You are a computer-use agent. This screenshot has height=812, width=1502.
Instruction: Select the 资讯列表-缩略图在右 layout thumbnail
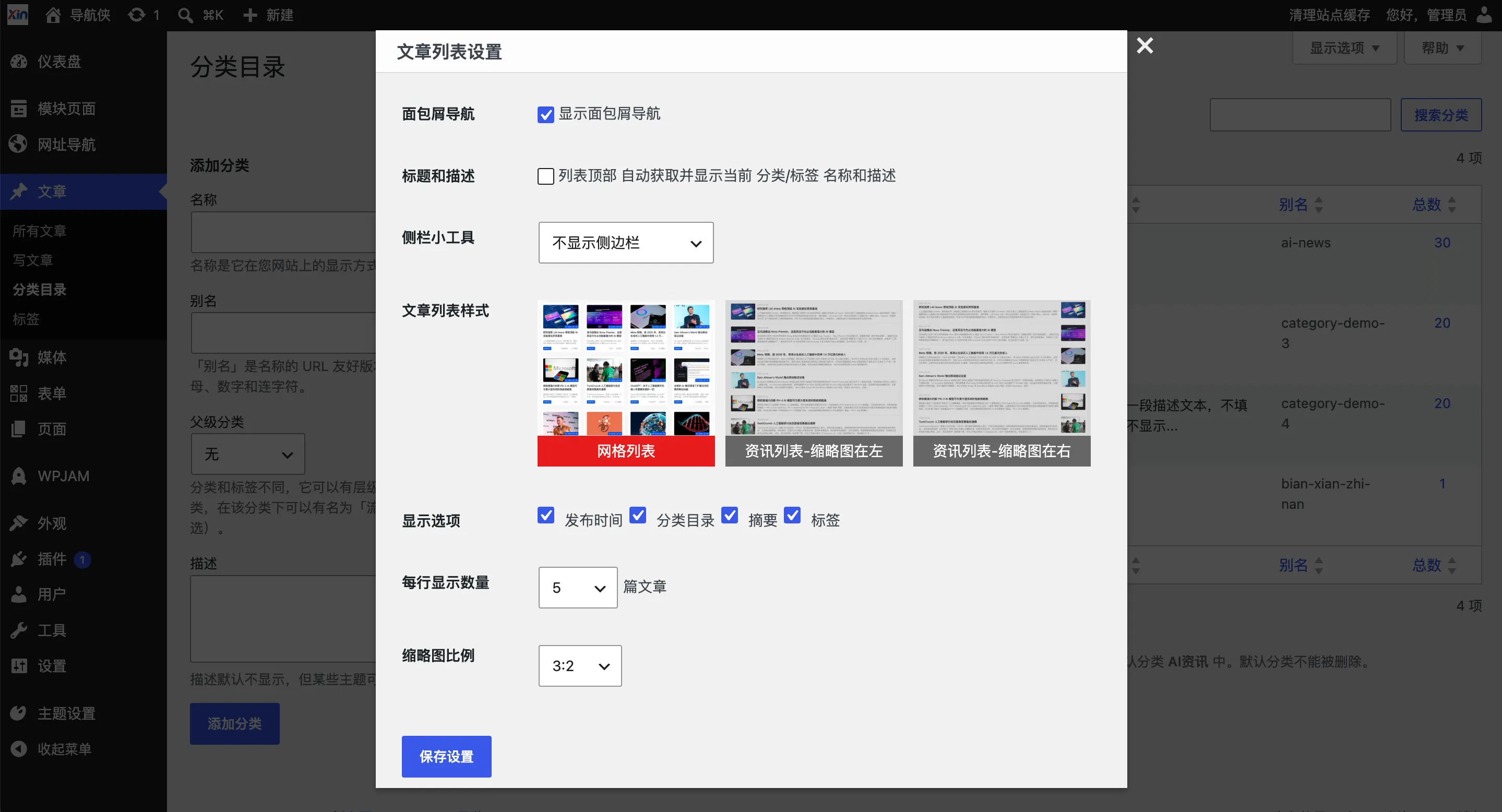point(1002,383)
